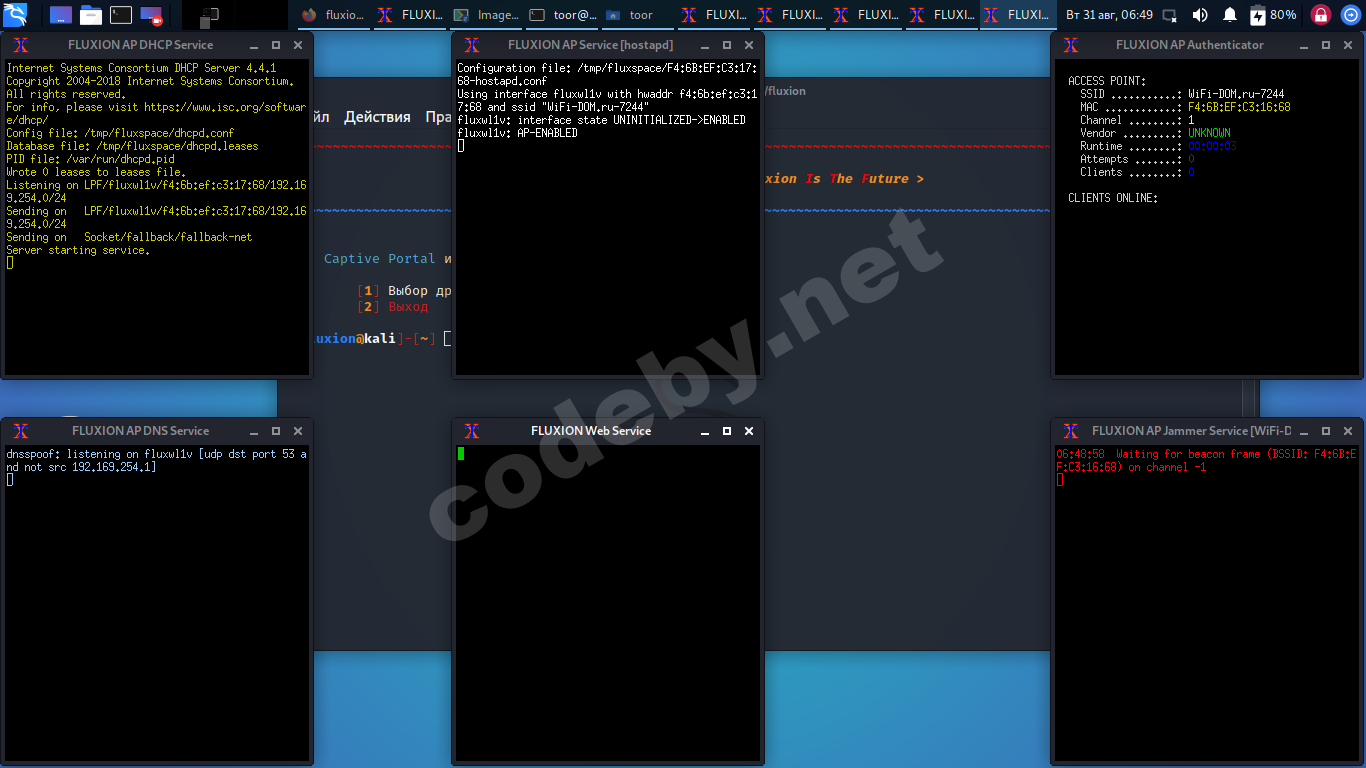Open the panel clock showing 06:49

1109,15
